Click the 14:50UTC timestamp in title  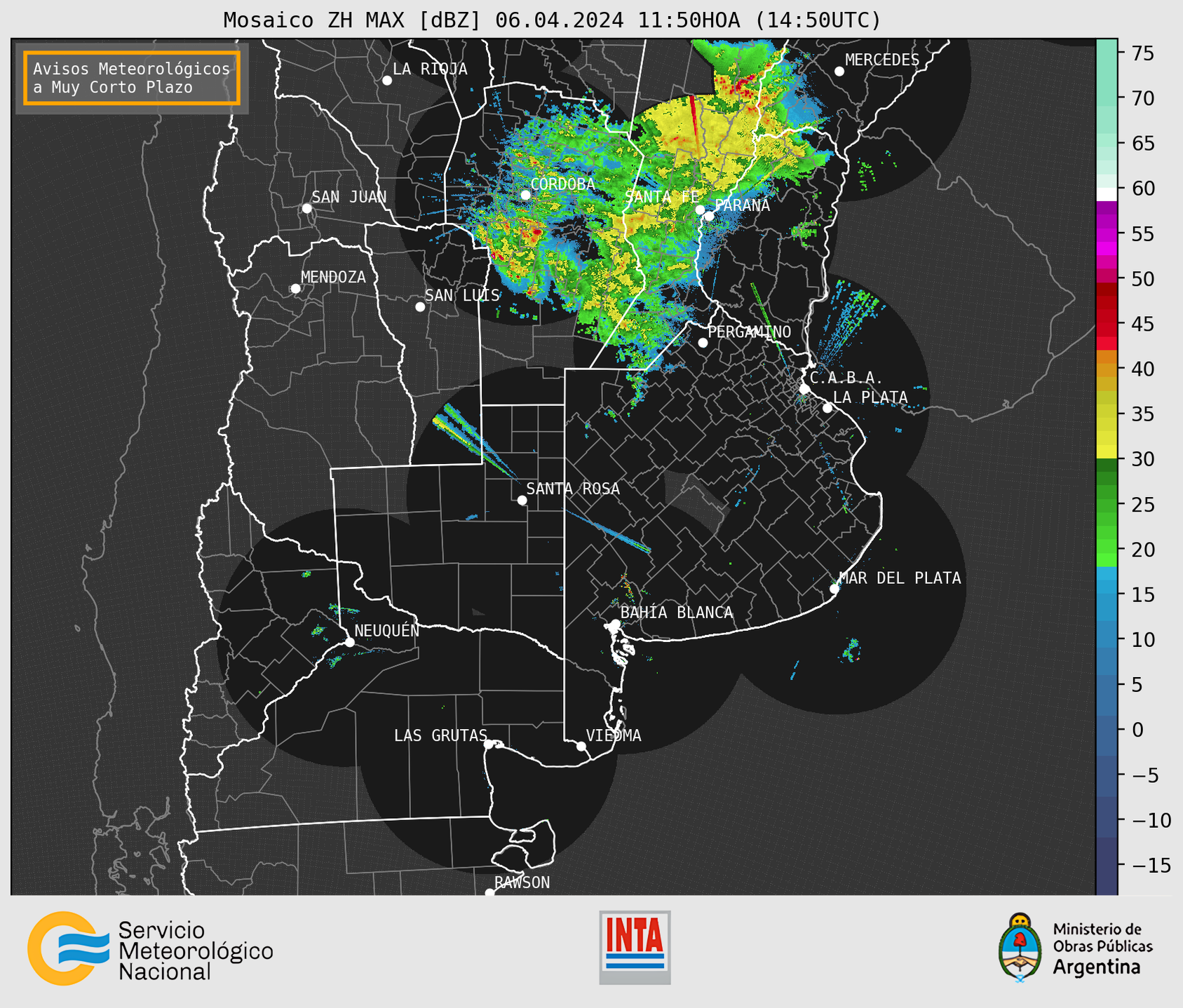(817, 20)
